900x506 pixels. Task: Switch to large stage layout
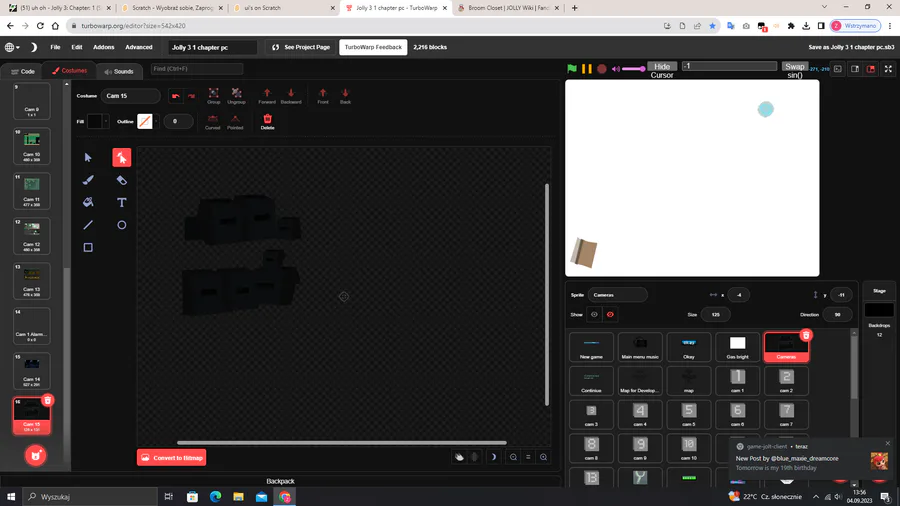[x=871, y=69]
